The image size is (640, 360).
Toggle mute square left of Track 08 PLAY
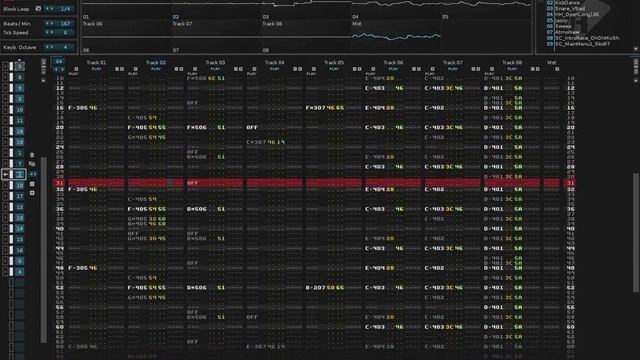click(x=491, y=69)
